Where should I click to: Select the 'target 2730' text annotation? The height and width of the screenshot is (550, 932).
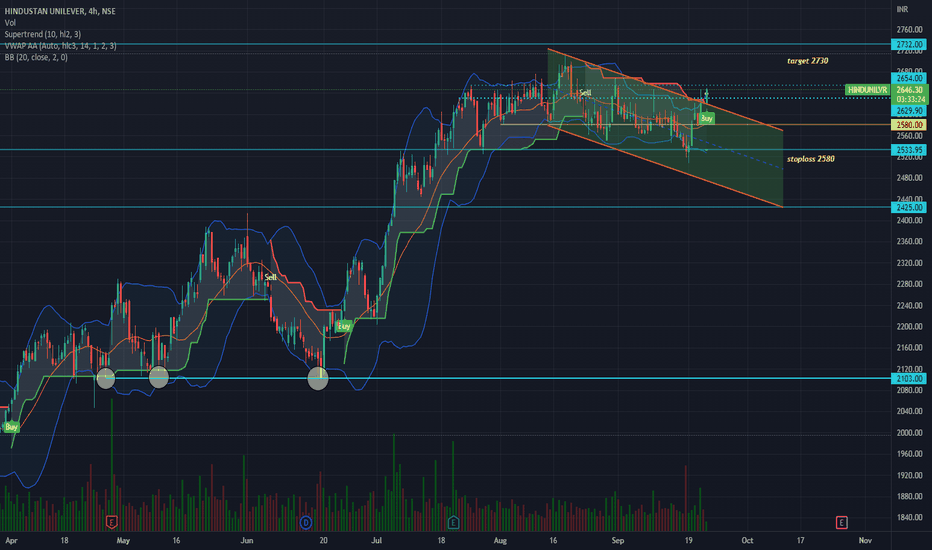tap(807, 61)
